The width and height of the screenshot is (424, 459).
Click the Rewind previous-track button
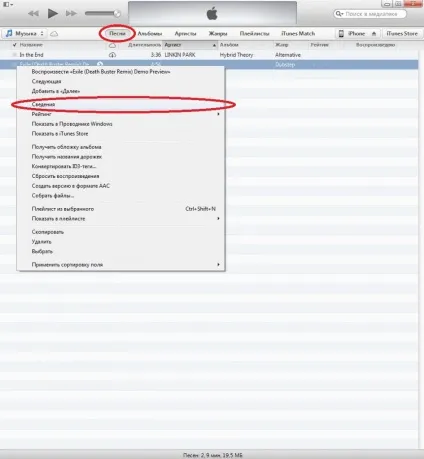[33, 13]
